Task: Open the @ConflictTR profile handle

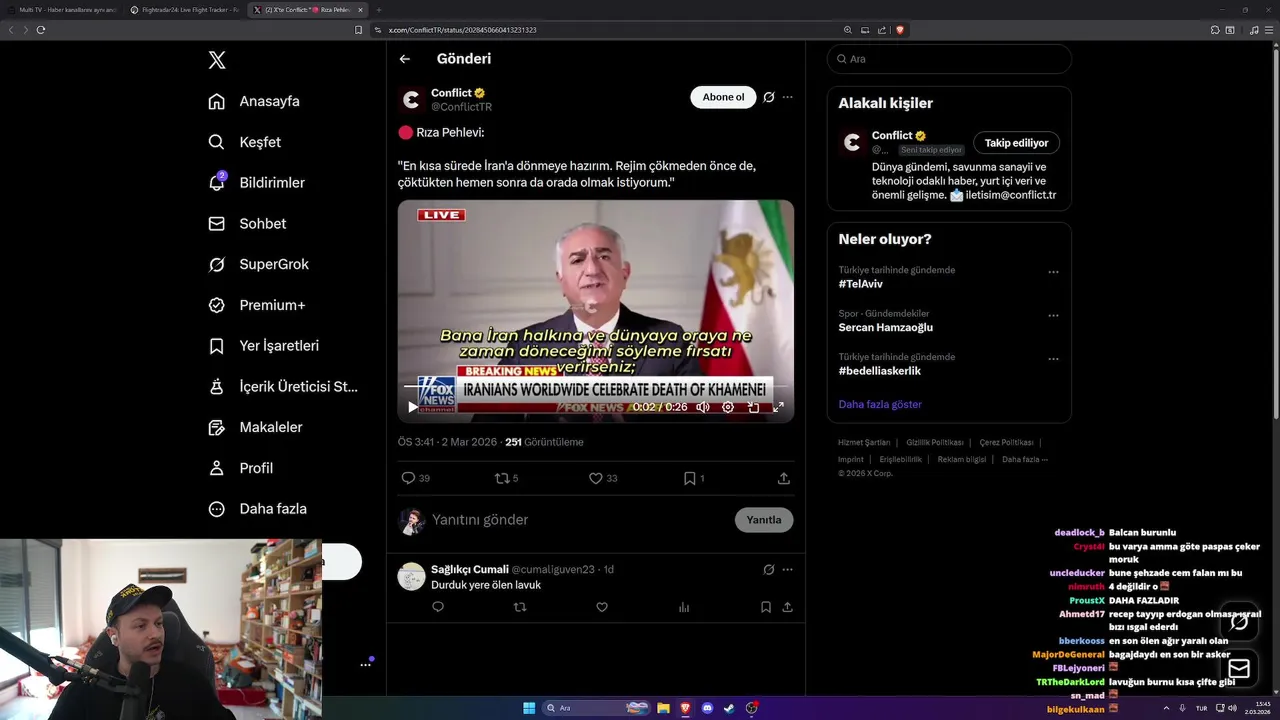Action: [461, 107]
